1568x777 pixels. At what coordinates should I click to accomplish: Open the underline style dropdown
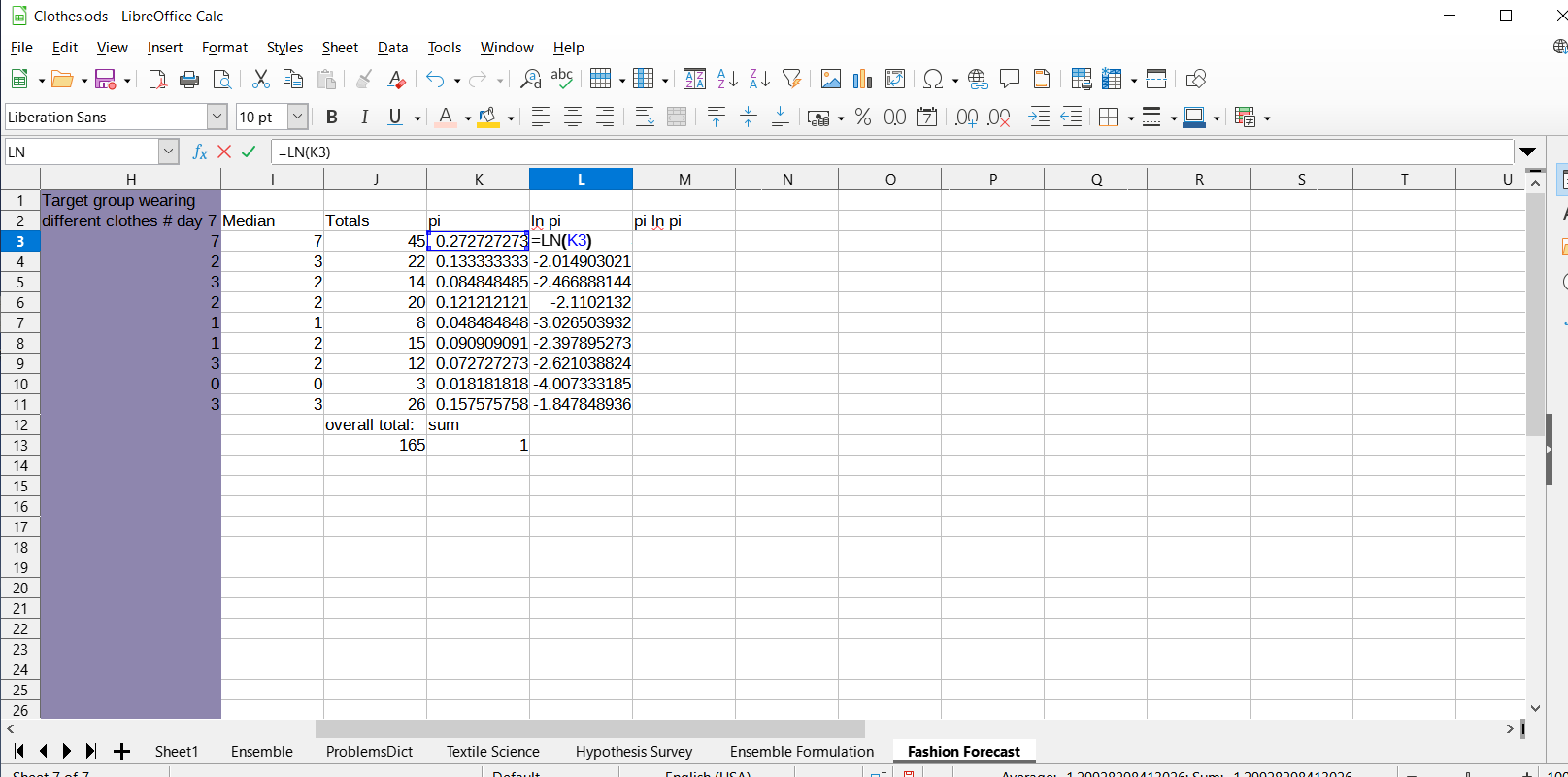click(417, 118)
